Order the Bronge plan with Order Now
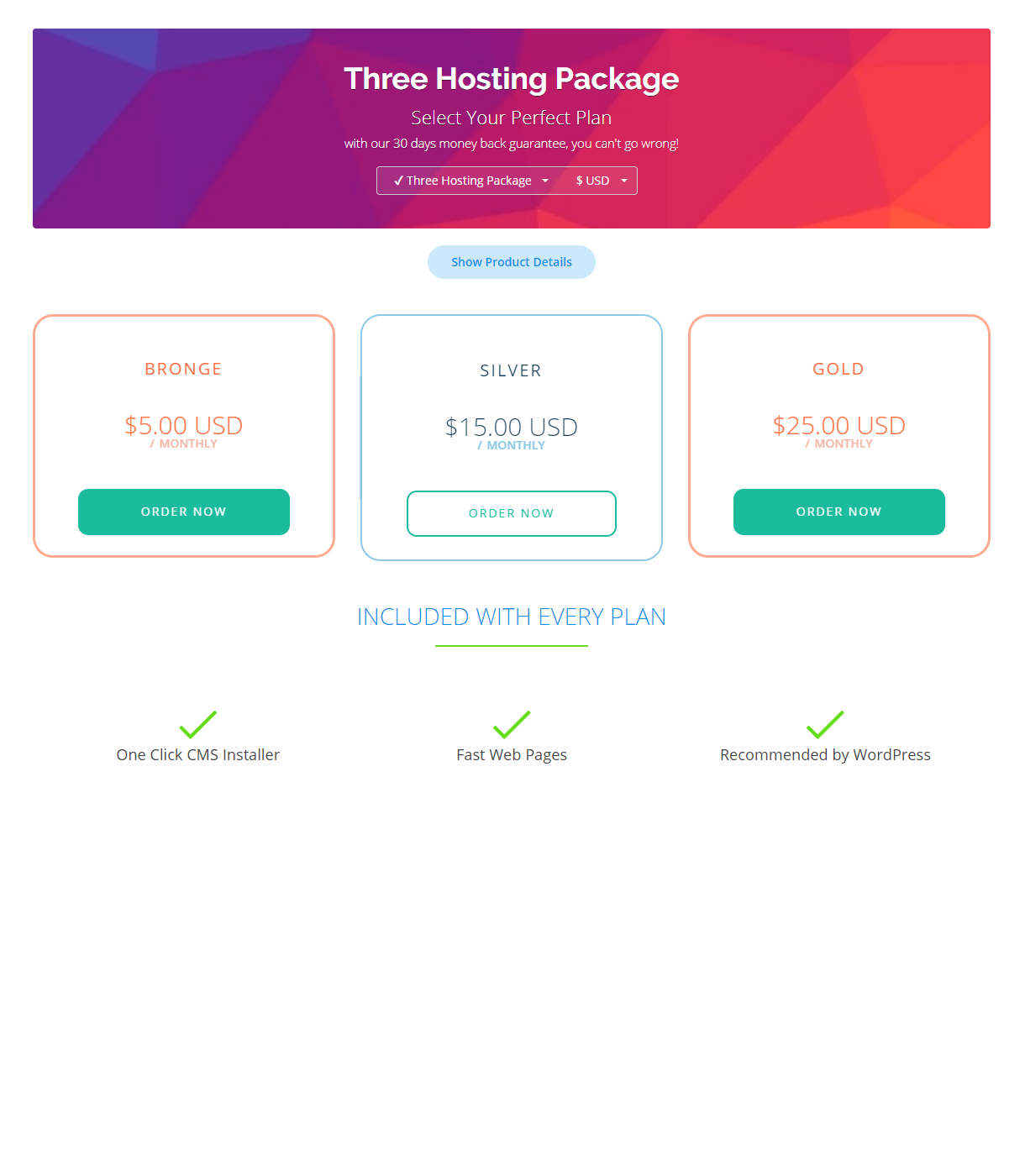 coord(184,512)
